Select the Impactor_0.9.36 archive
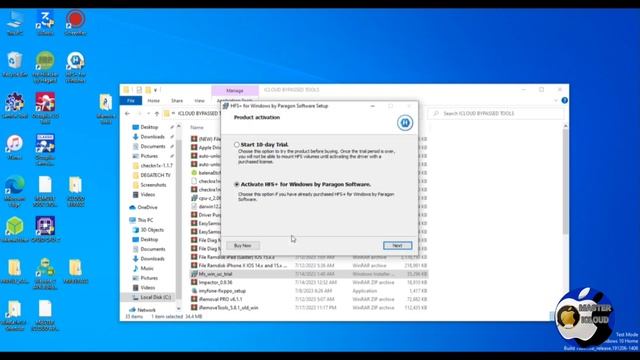The height and width of the screenshot is (360, 640). (x=309, y=282)
